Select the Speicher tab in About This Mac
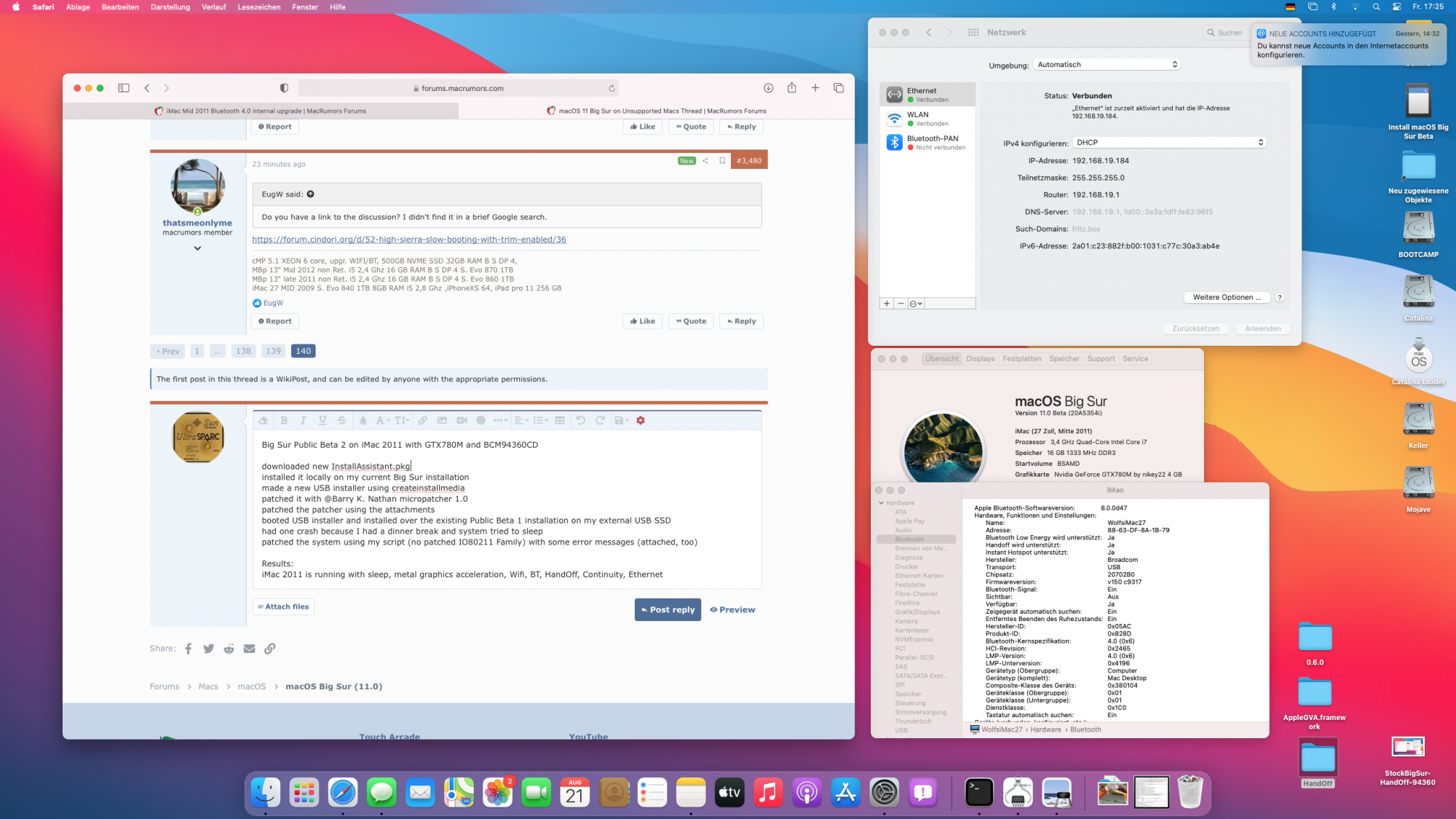Screen dimensions: 1456x819 (x=1064, y=359)
